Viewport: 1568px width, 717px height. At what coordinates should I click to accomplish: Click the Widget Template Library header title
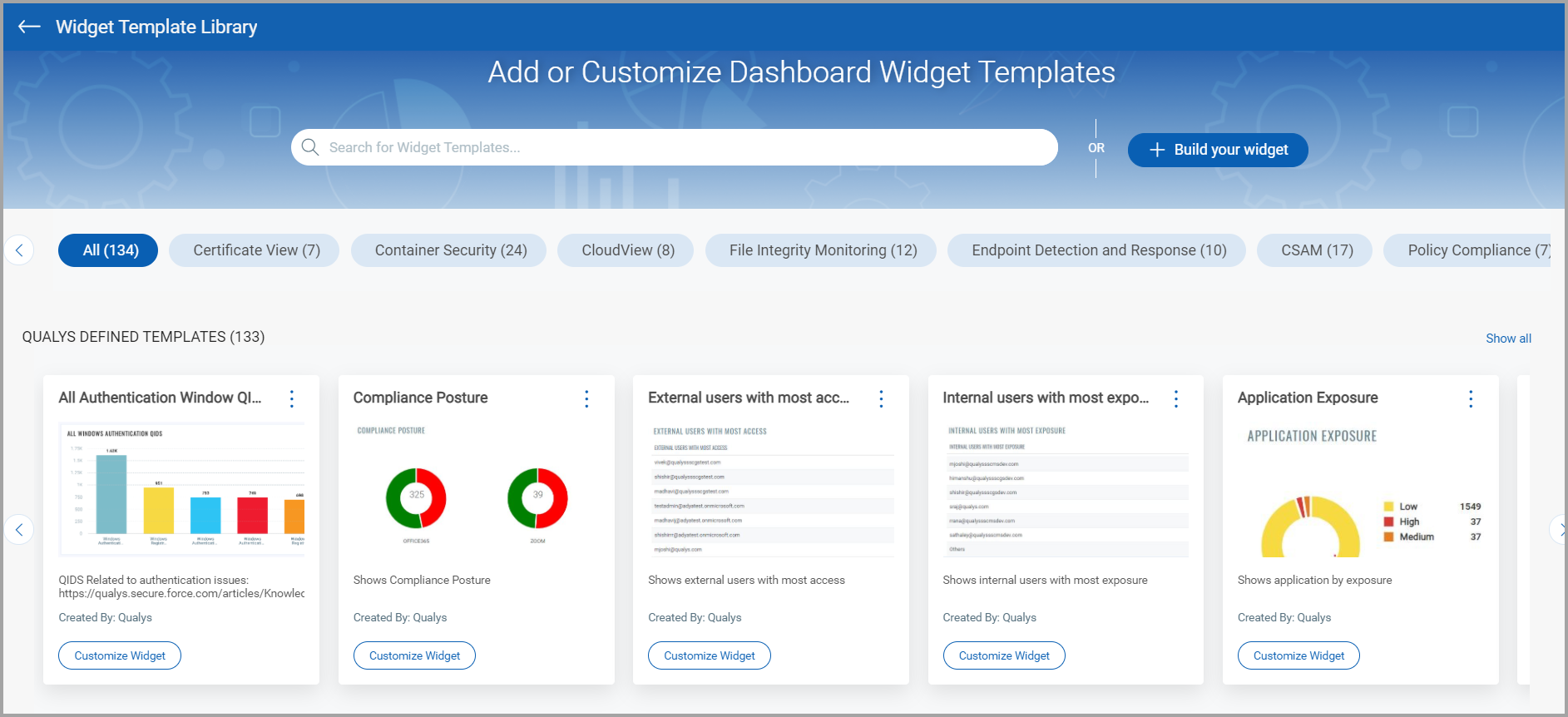pos(156,27)
